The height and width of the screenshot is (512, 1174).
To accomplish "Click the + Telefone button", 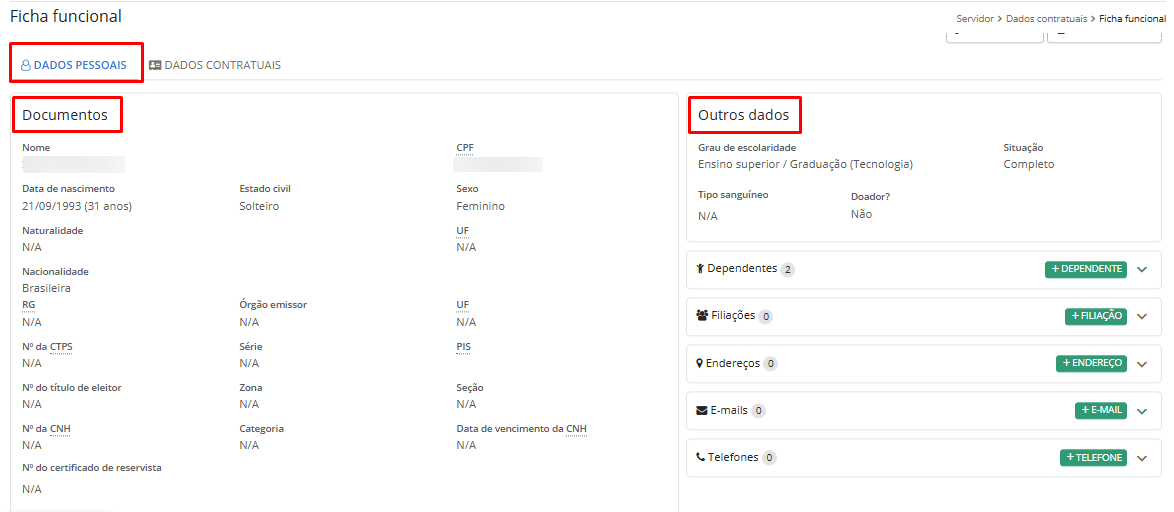I will point(1093,457).
